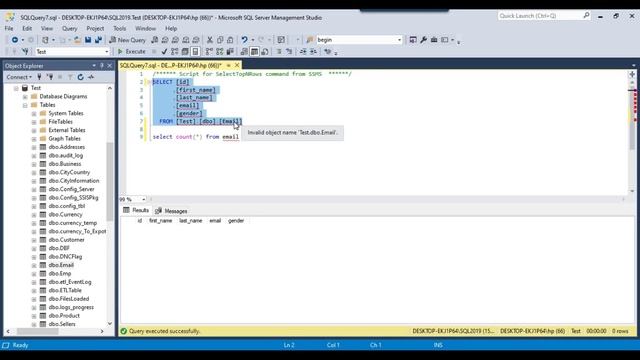This screenshot has height=360, width=640.
Task: Click the Toolbox icon in toolbar
Action: 434,40
